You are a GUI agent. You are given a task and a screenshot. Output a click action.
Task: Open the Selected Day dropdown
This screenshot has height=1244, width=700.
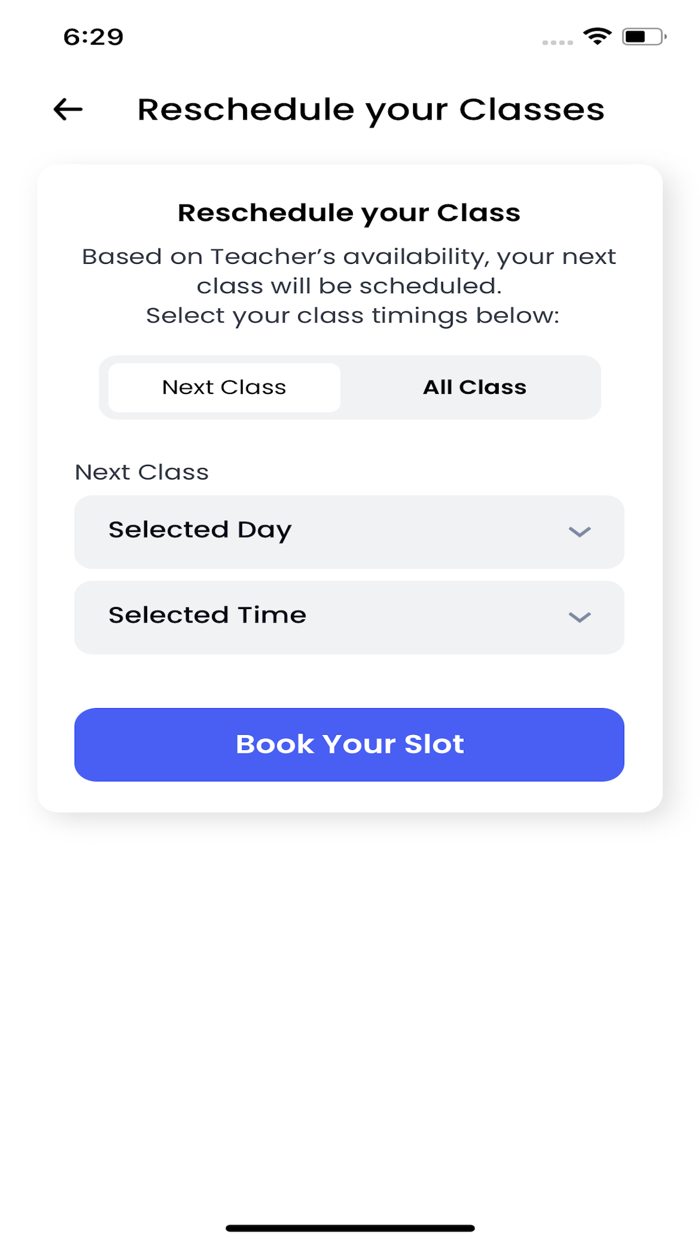pos(348,531)
